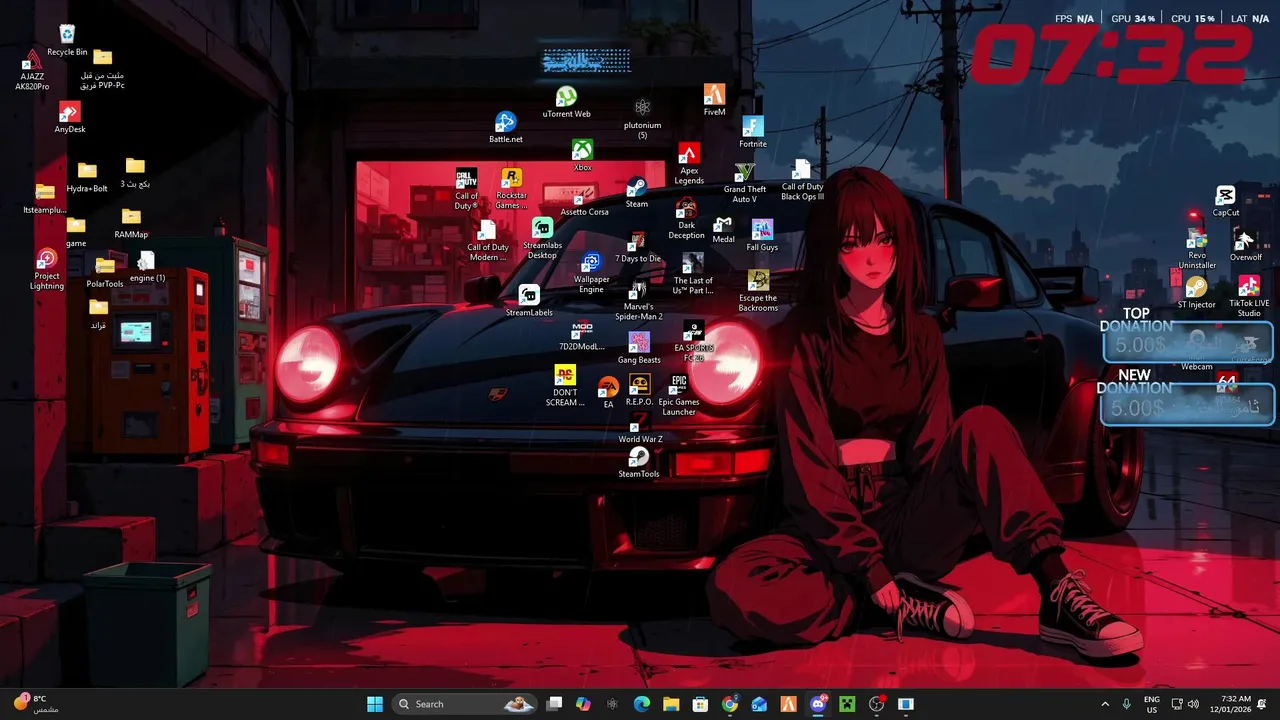Open Microsoft Store from taskbar
This screenshot has height=720, width=1280.
700,704
